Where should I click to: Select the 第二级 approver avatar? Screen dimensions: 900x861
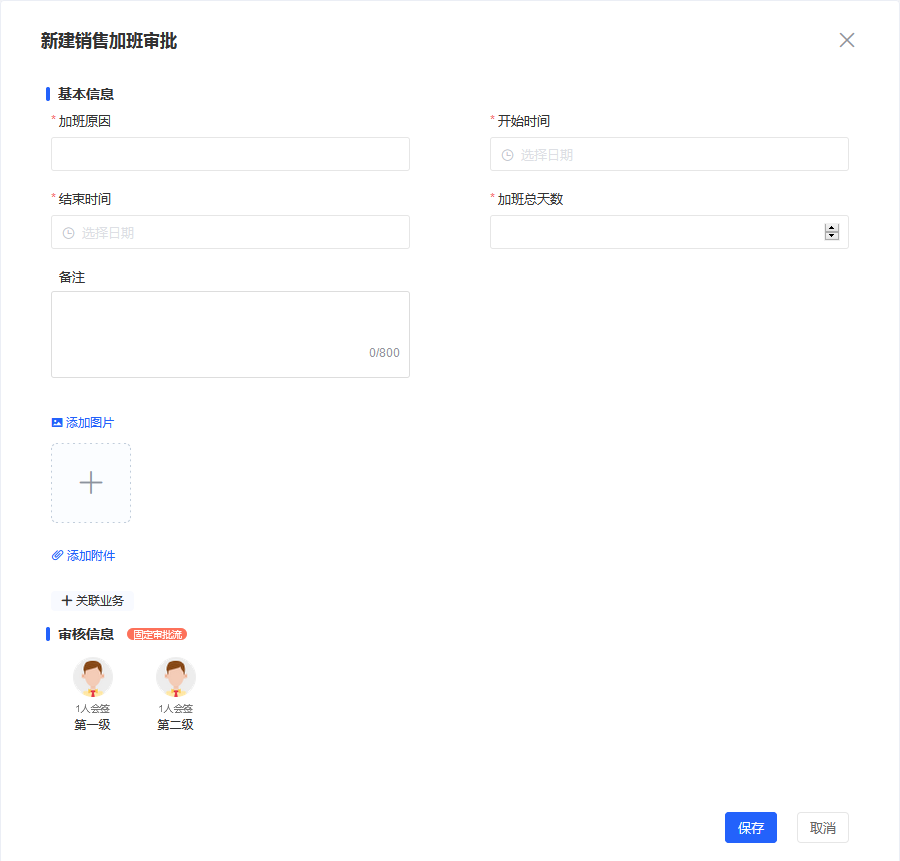point(175,678)
